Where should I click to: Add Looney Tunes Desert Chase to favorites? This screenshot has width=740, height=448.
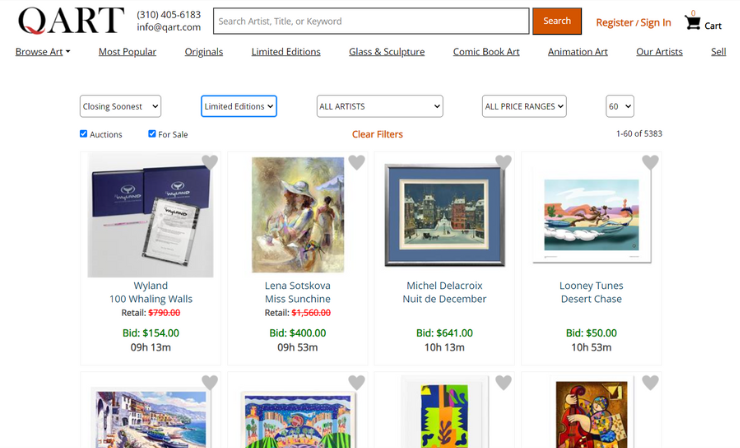(x=650, y=162)
